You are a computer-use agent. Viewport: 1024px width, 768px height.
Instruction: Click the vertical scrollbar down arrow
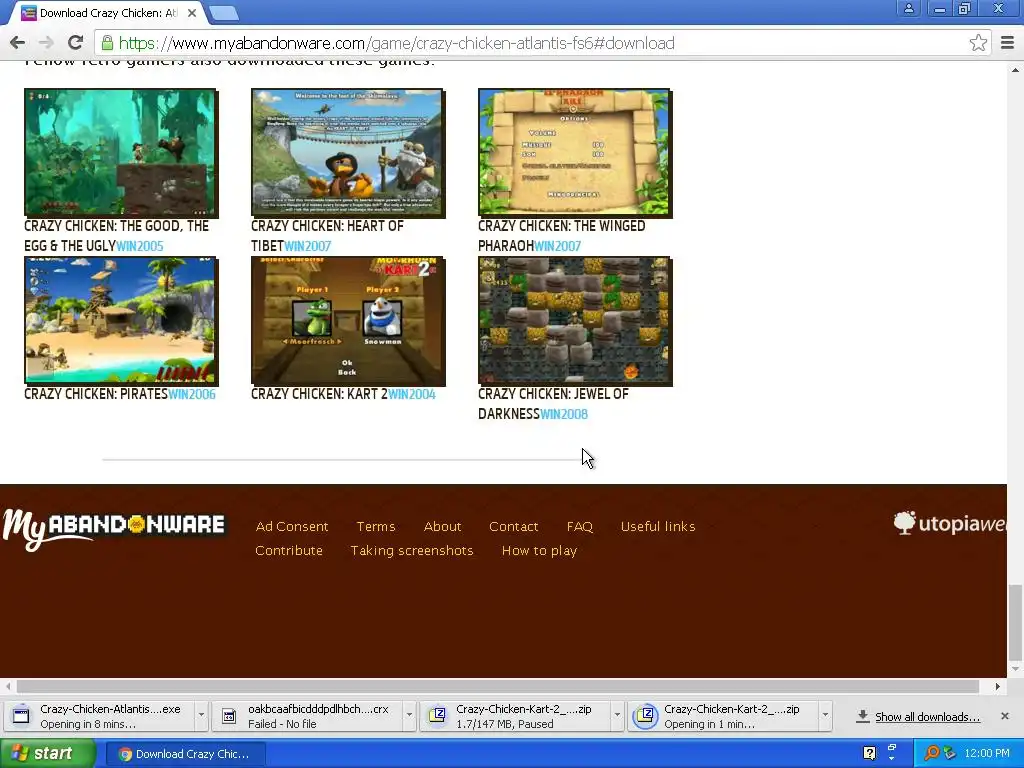click(1016, 670)
